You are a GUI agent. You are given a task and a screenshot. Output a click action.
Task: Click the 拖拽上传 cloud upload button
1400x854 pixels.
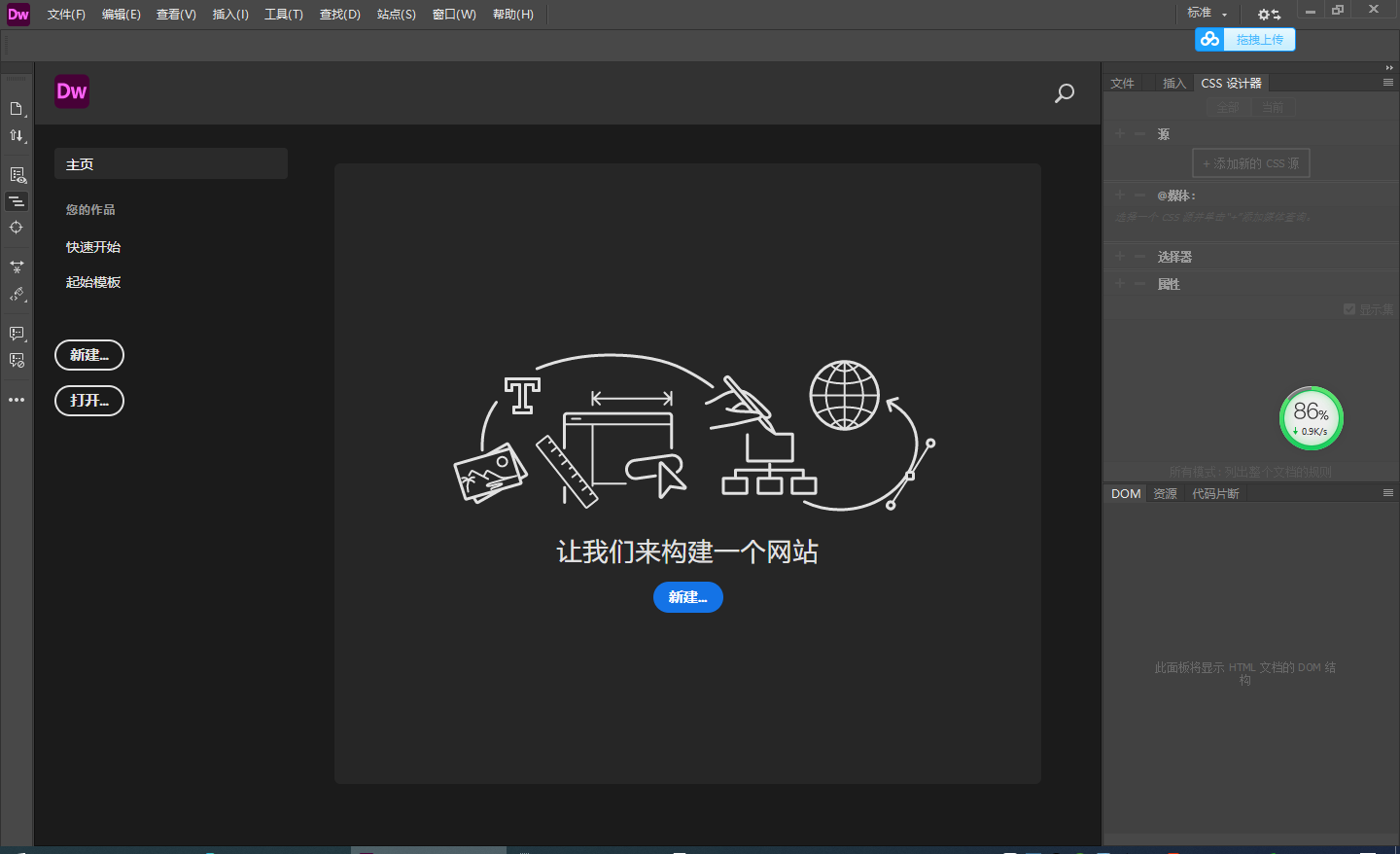coord(1245,40)
